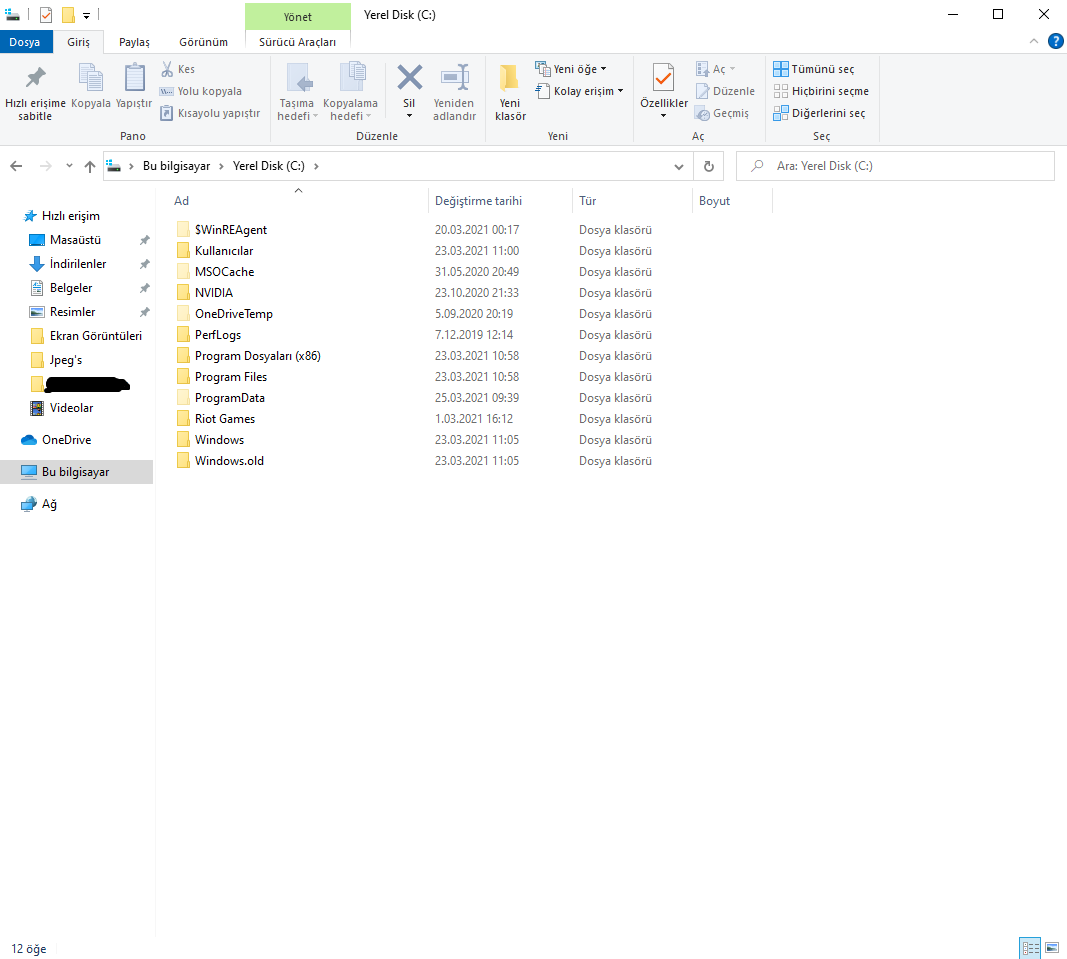Click the Kopyala copy icon

point(91,77)
